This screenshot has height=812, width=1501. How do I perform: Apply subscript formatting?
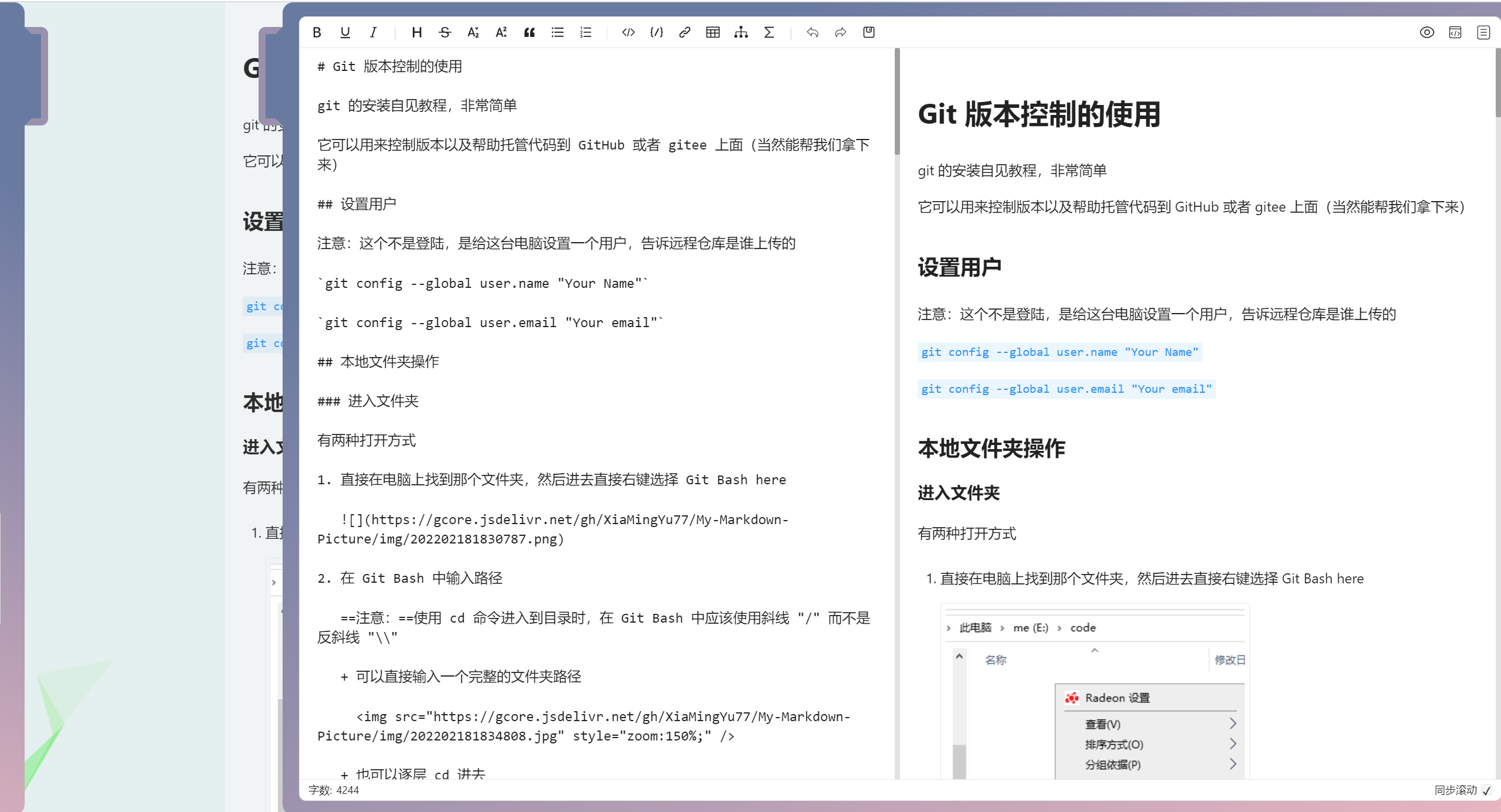pyautogui.click(x=473, y=32)
